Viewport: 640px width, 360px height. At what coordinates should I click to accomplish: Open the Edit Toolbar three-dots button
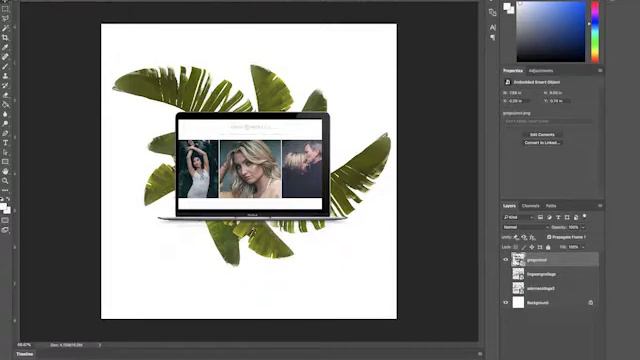(x=5, y=190)
